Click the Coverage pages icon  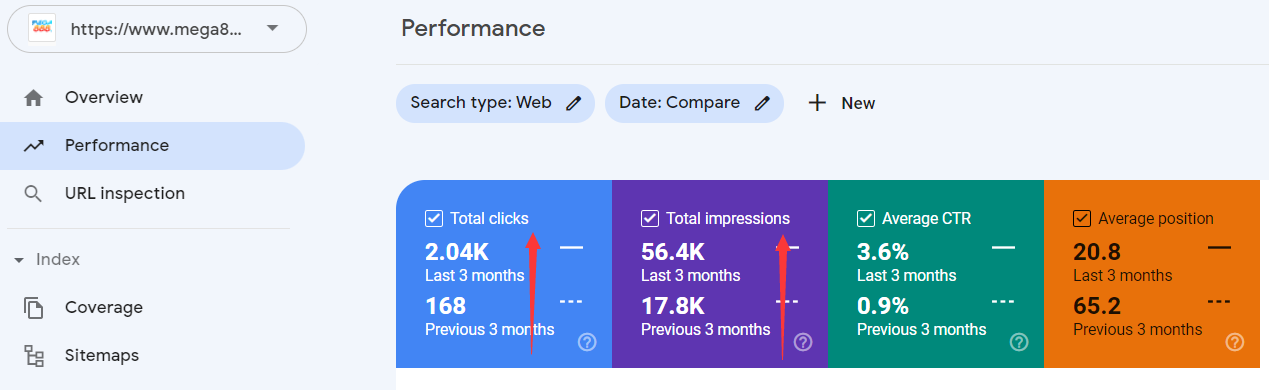pos(34,308)
